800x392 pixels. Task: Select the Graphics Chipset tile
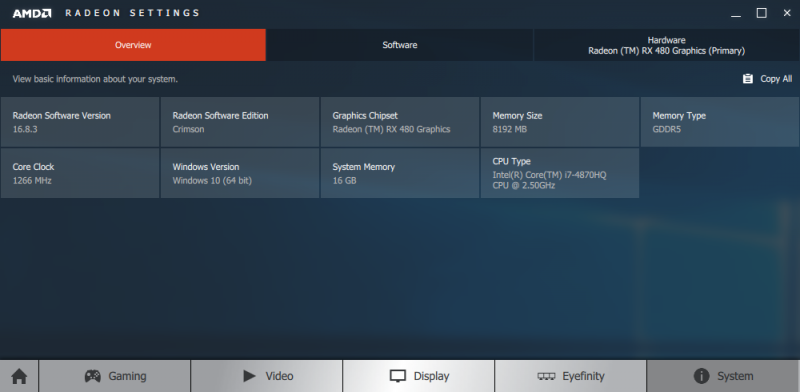pos(400,122)
